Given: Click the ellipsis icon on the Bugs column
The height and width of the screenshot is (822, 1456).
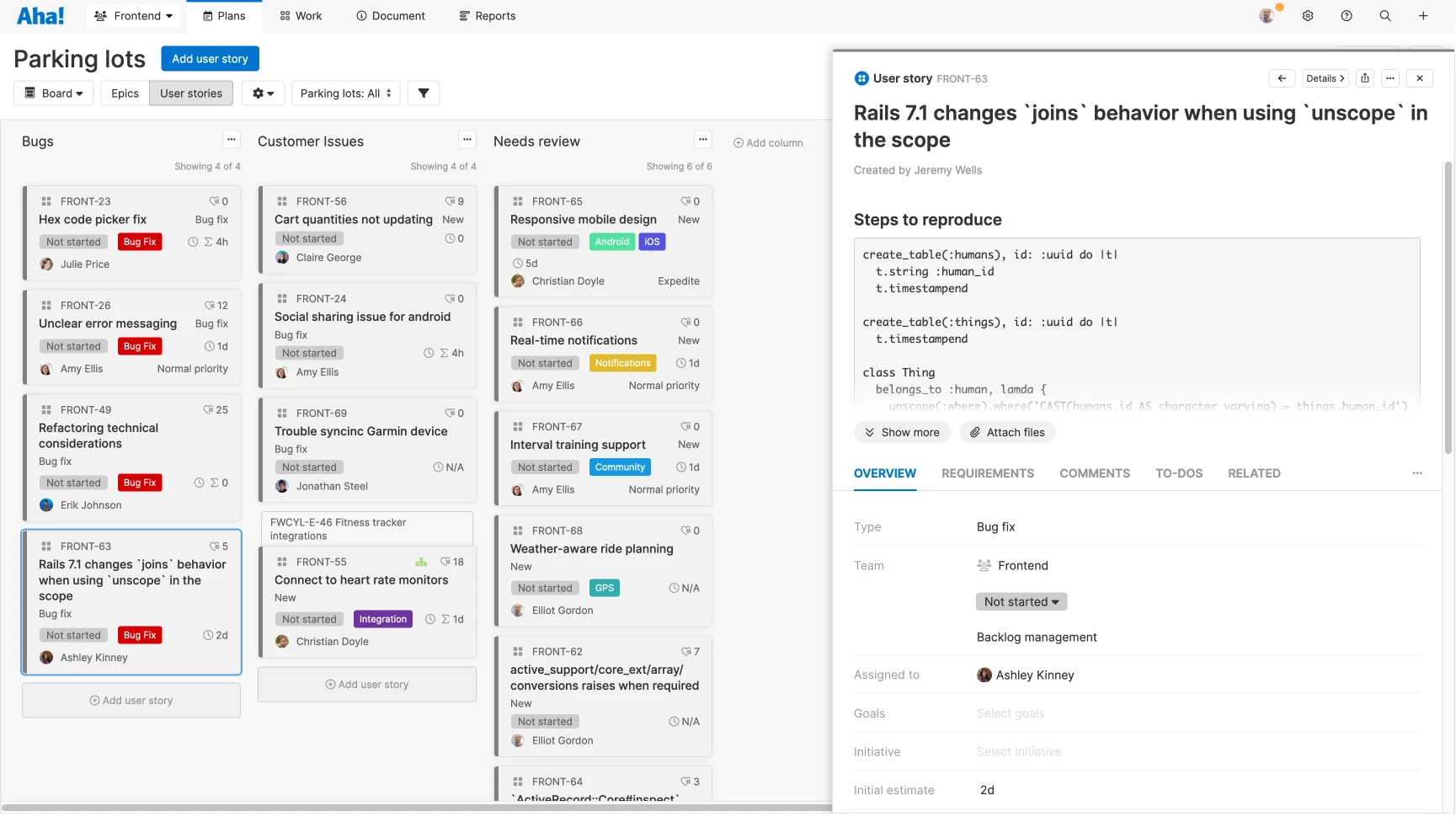Looking at the screenshot, I should (x=231, y=139).
